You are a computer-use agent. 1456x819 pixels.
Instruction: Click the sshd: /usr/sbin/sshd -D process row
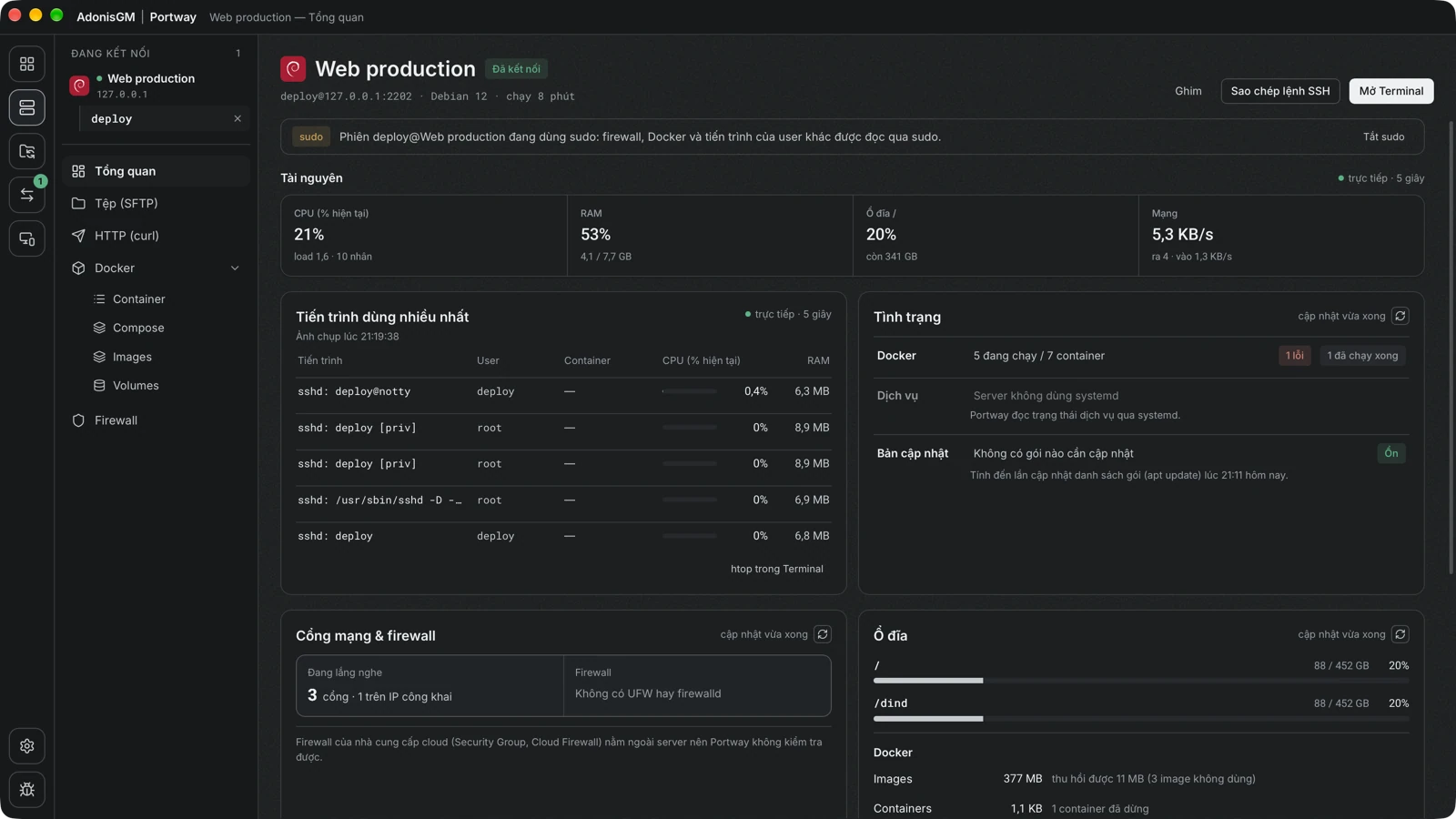pos(563,500)
